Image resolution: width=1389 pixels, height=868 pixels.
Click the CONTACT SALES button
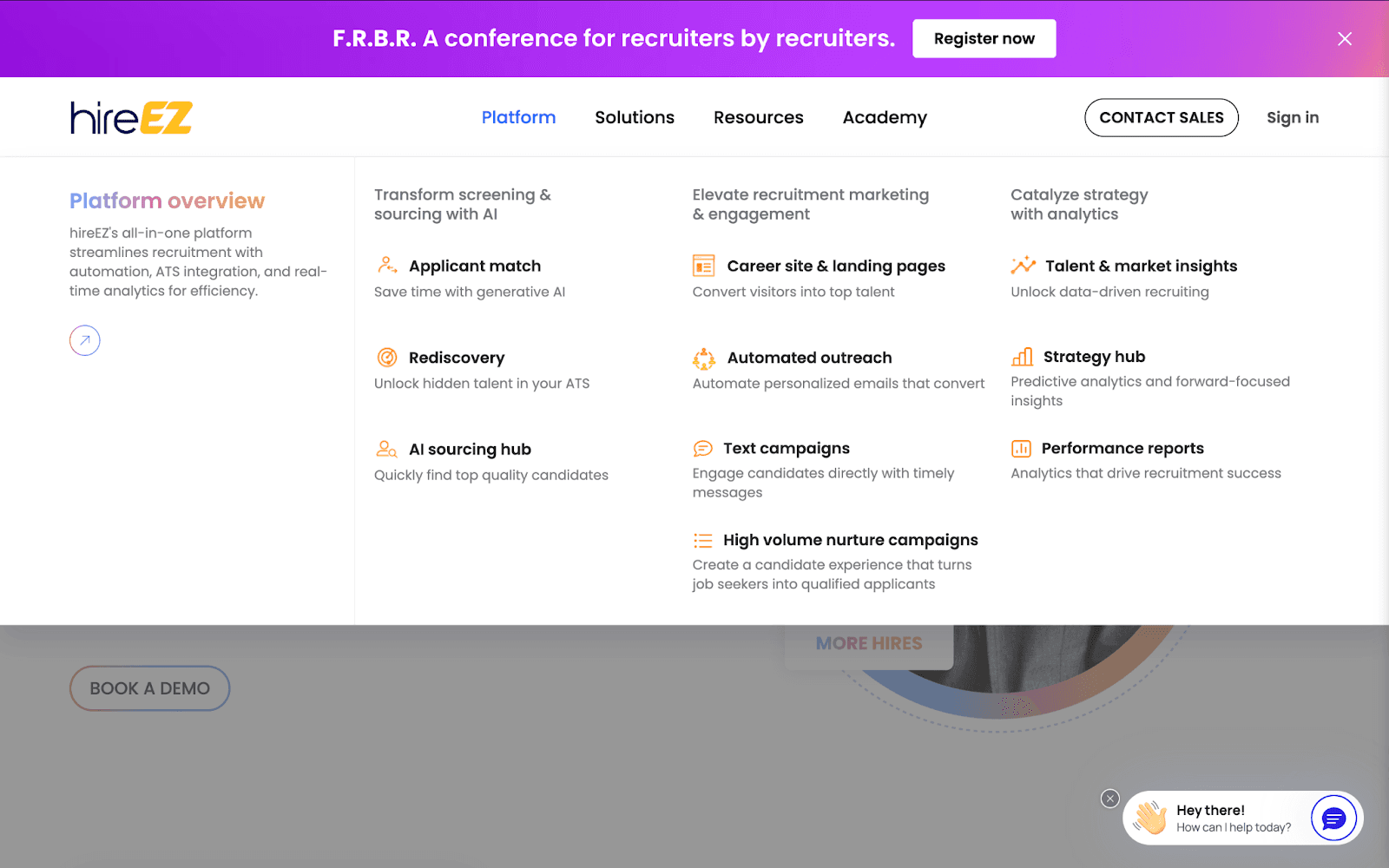click(1161, 117)
